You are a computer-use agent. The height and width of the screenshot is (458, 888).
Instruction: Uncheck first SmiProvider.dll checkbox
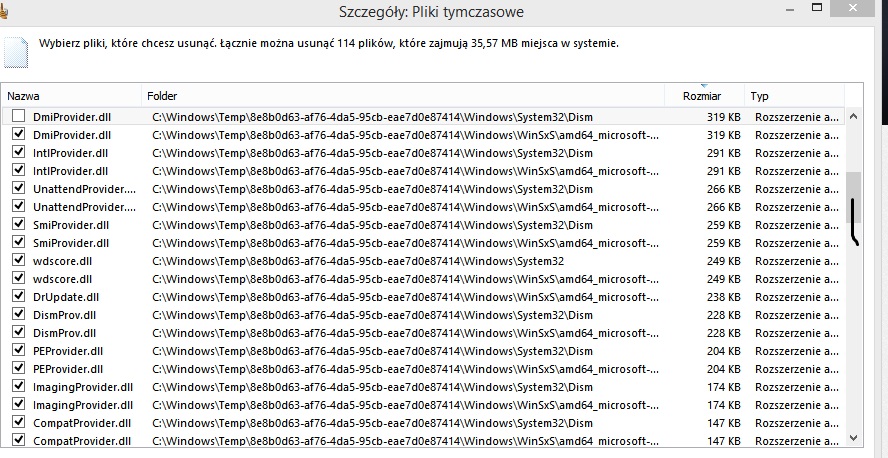(19, 224)
